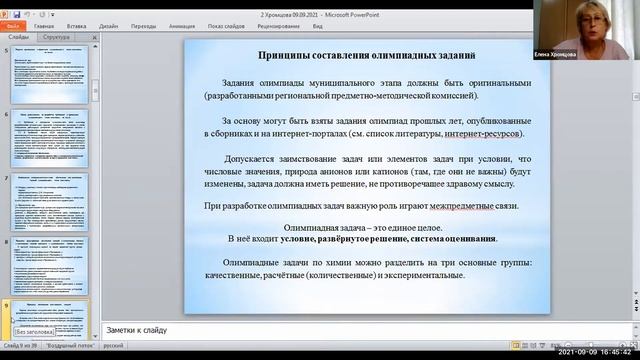Switch to Reading view icon
The image size is (640, 360).
(x=533, y=346)
